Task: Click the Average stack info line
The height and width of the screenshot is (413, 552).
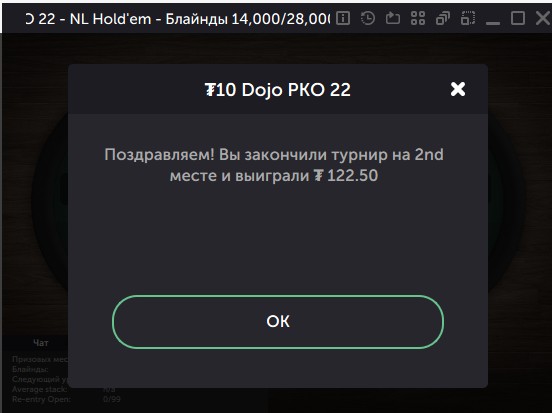Action: pyautogui.click(x=63, y=389)
